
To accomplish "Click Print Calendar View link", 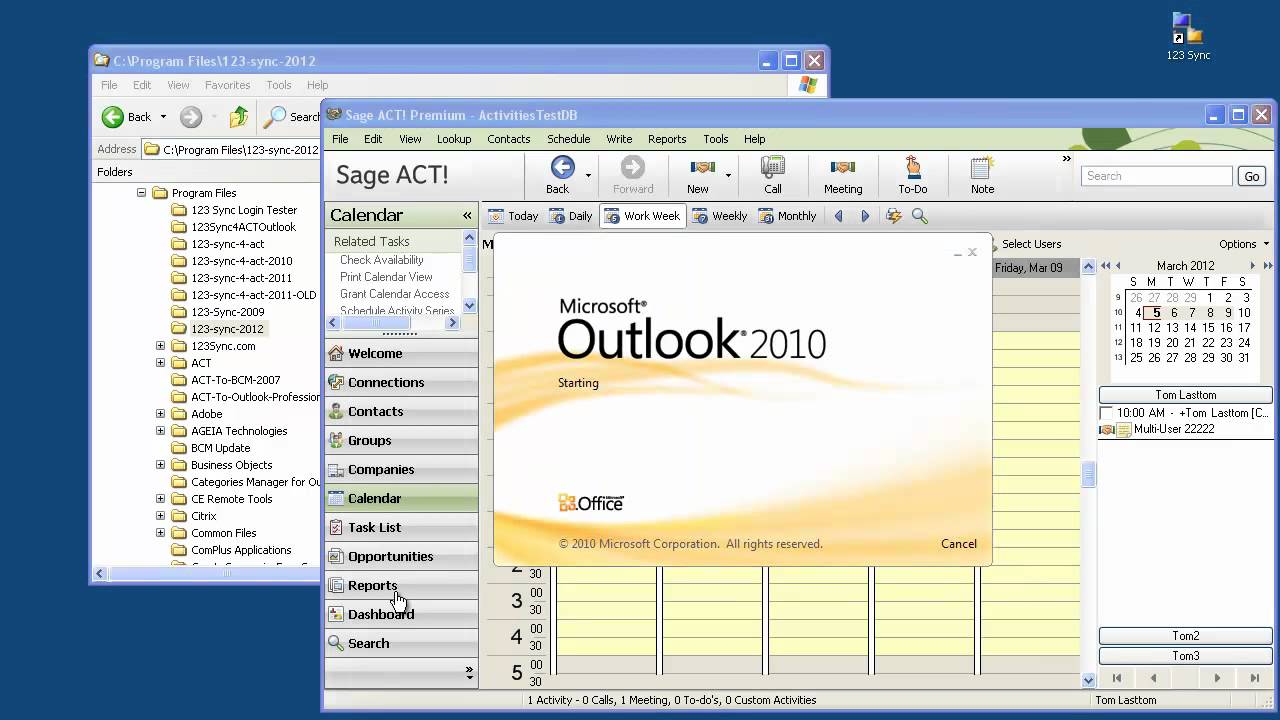I will (x=386, y=277).
